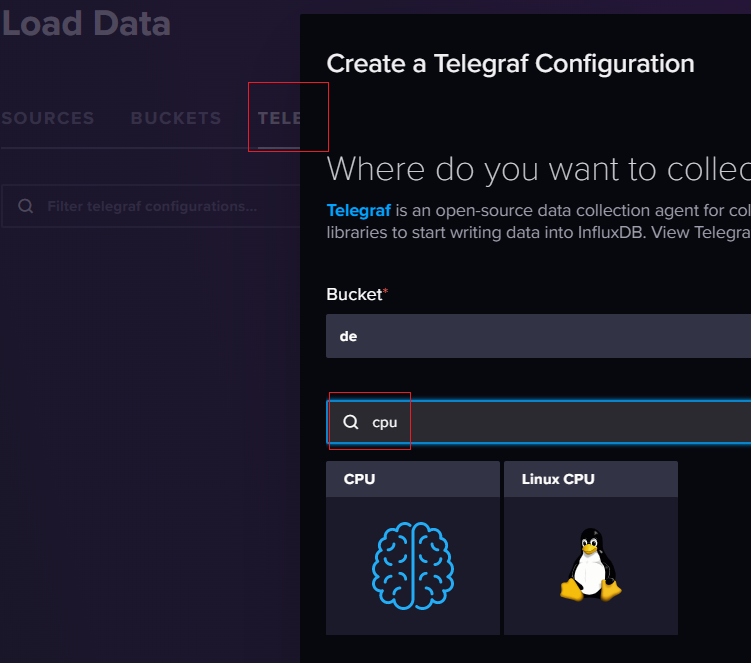This screenshot has height=663, width=751.
Task: Click the Linux CPU card title
Action: (558, 479)
